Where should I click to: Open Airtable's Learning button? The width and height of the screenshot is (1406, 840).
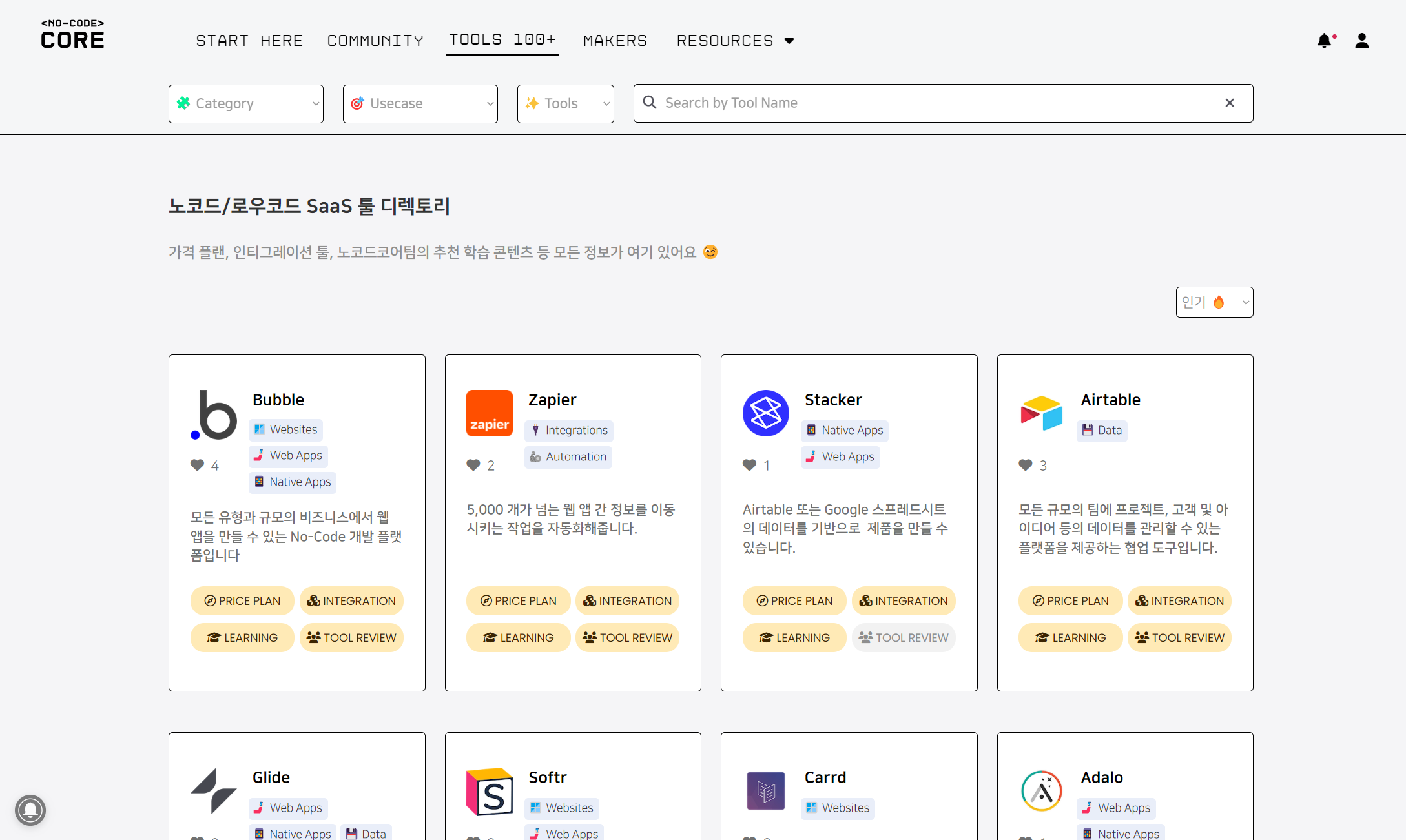pyautogui.click(x=1070, y=637)
